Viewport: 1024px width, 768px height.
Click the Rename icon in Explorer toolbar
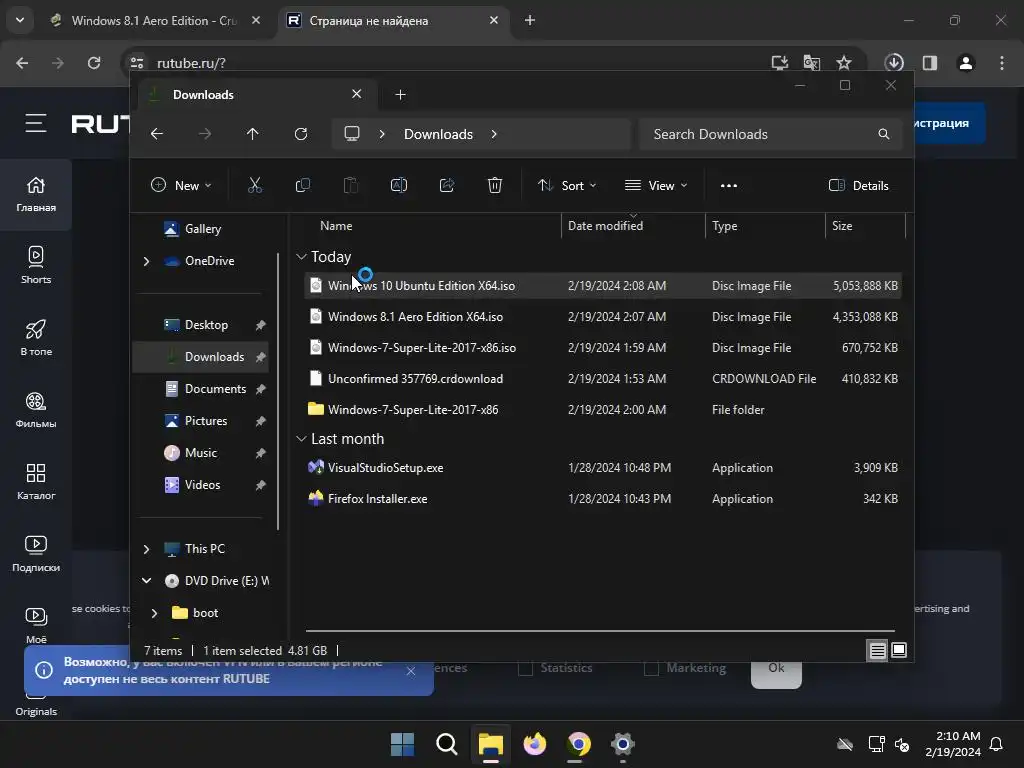tap(398, 185)
